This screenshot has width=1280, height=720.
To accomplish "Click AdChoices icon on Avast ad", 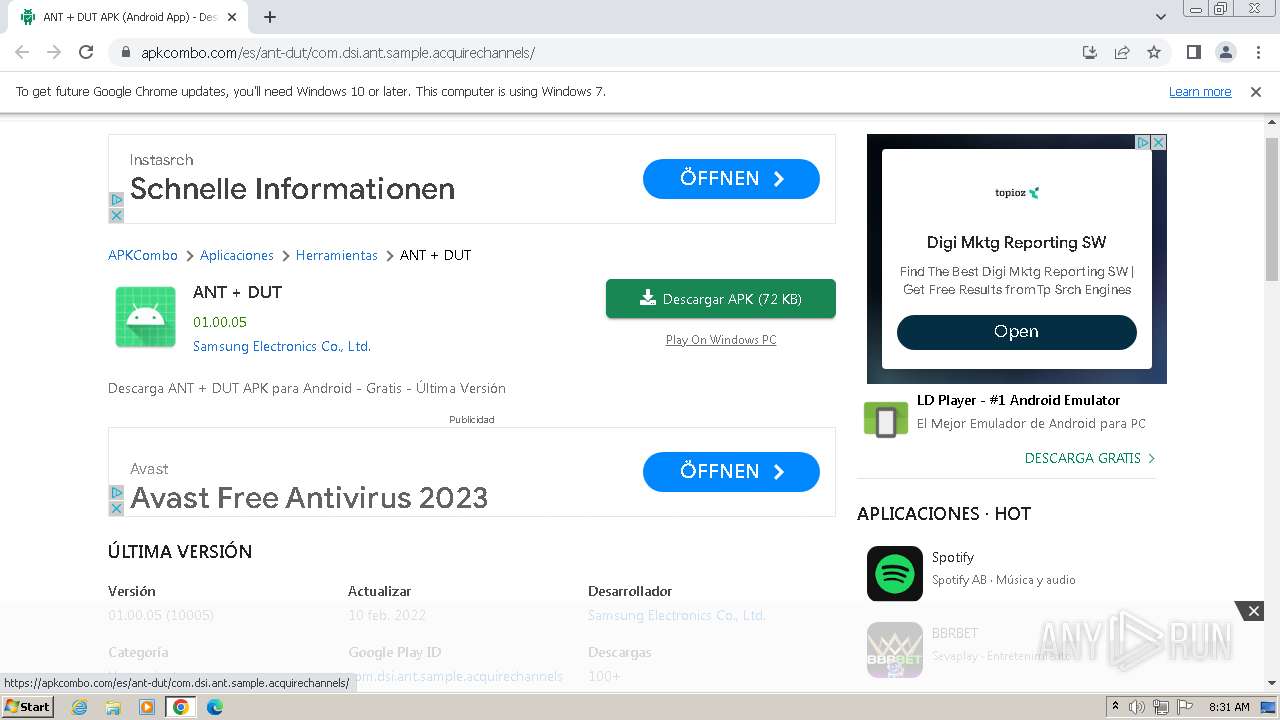I will coord(116,493).
